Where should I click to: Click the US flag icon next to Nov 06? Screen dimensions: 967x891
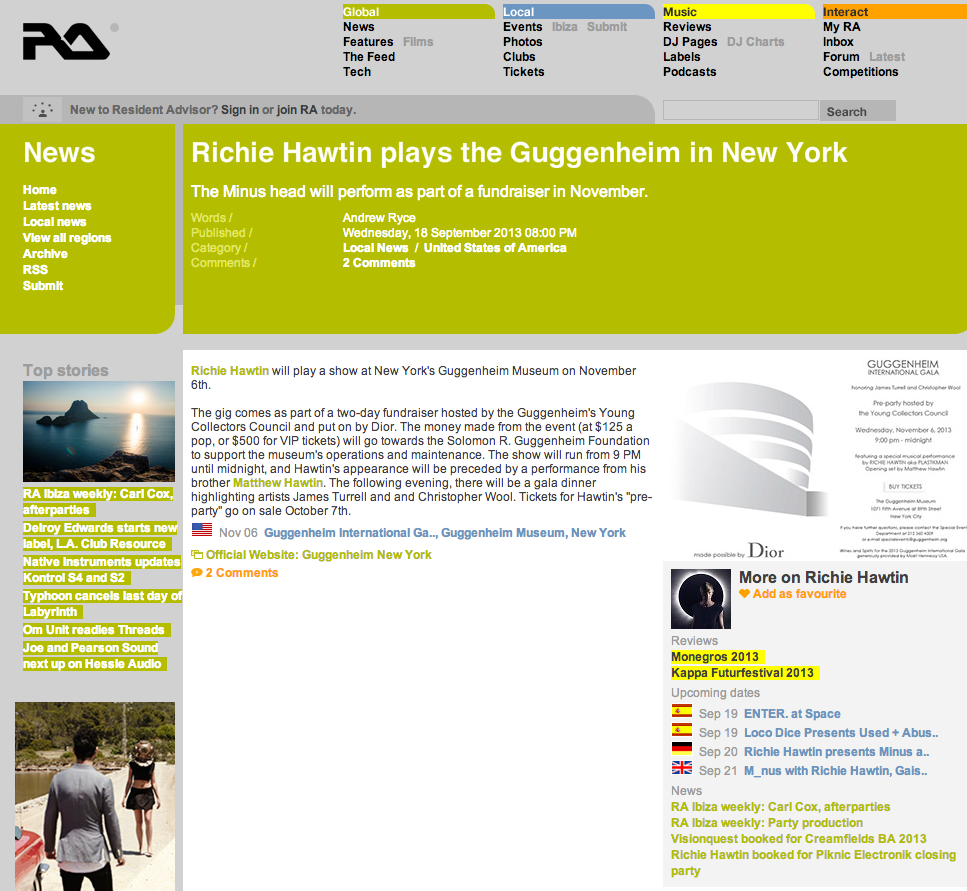tap(202, 530)
